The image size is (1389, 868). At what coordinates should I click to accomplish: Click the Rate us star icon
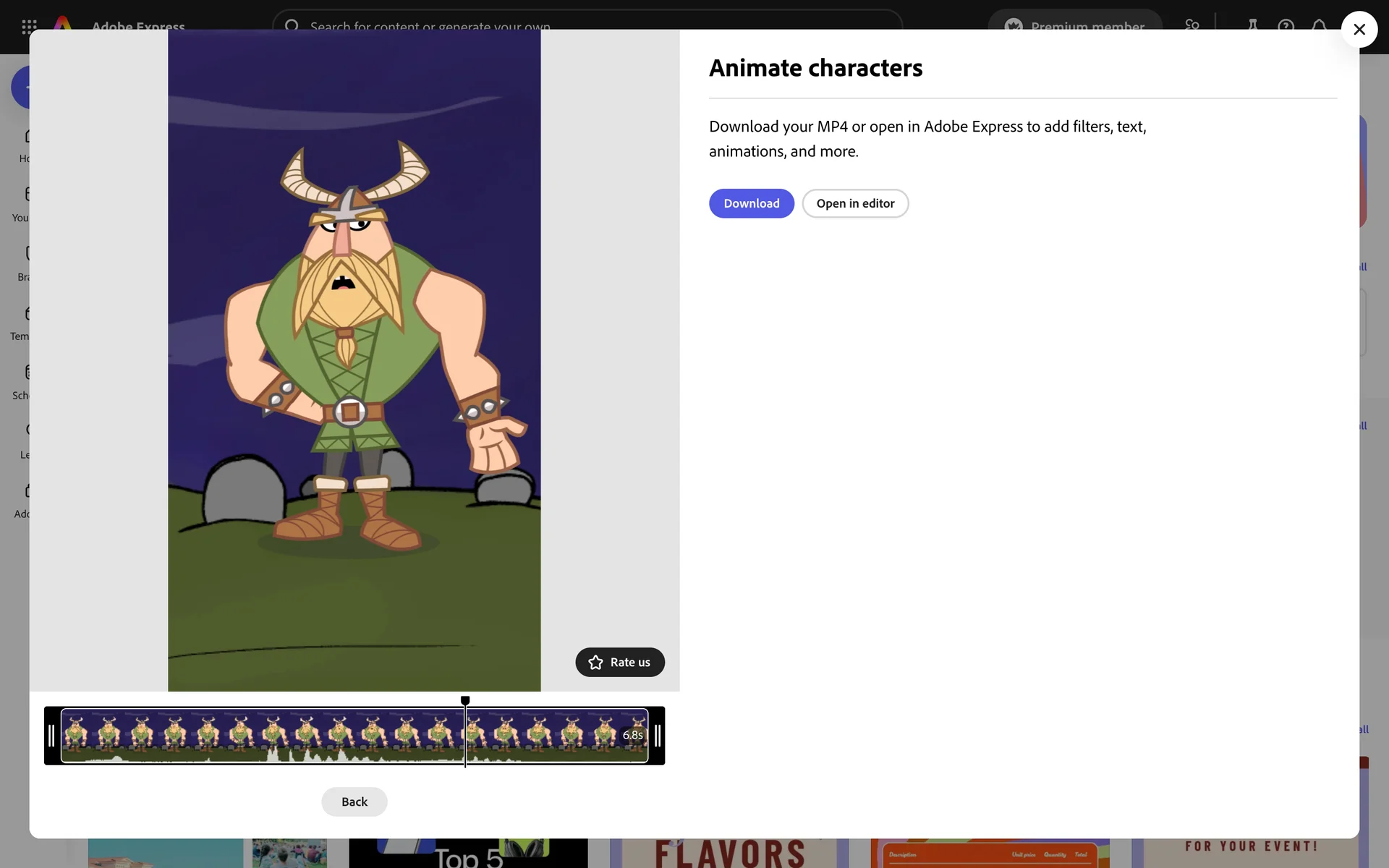[595, 663]
